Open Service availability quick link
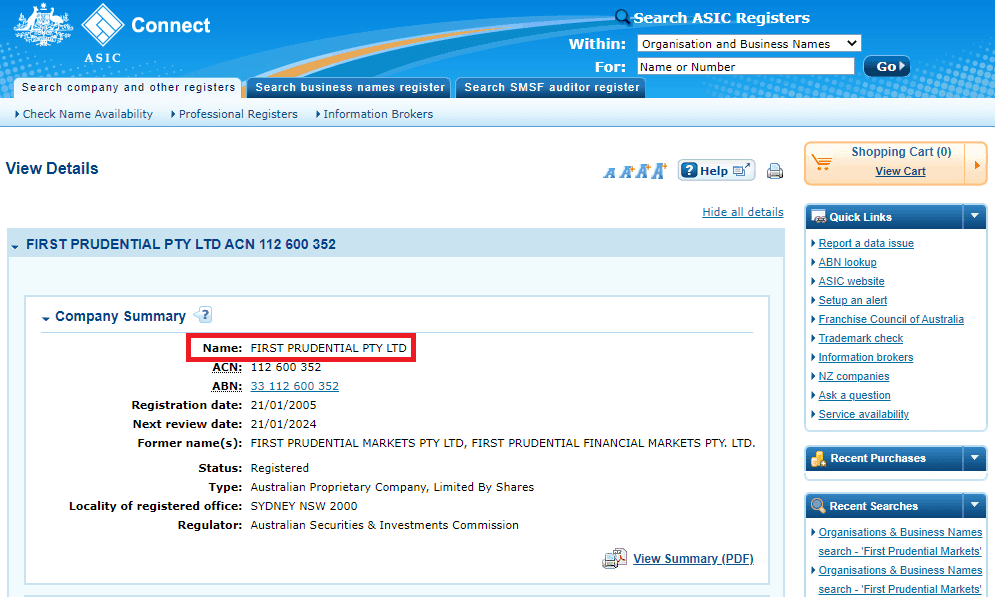 click(x=863, y=414)
